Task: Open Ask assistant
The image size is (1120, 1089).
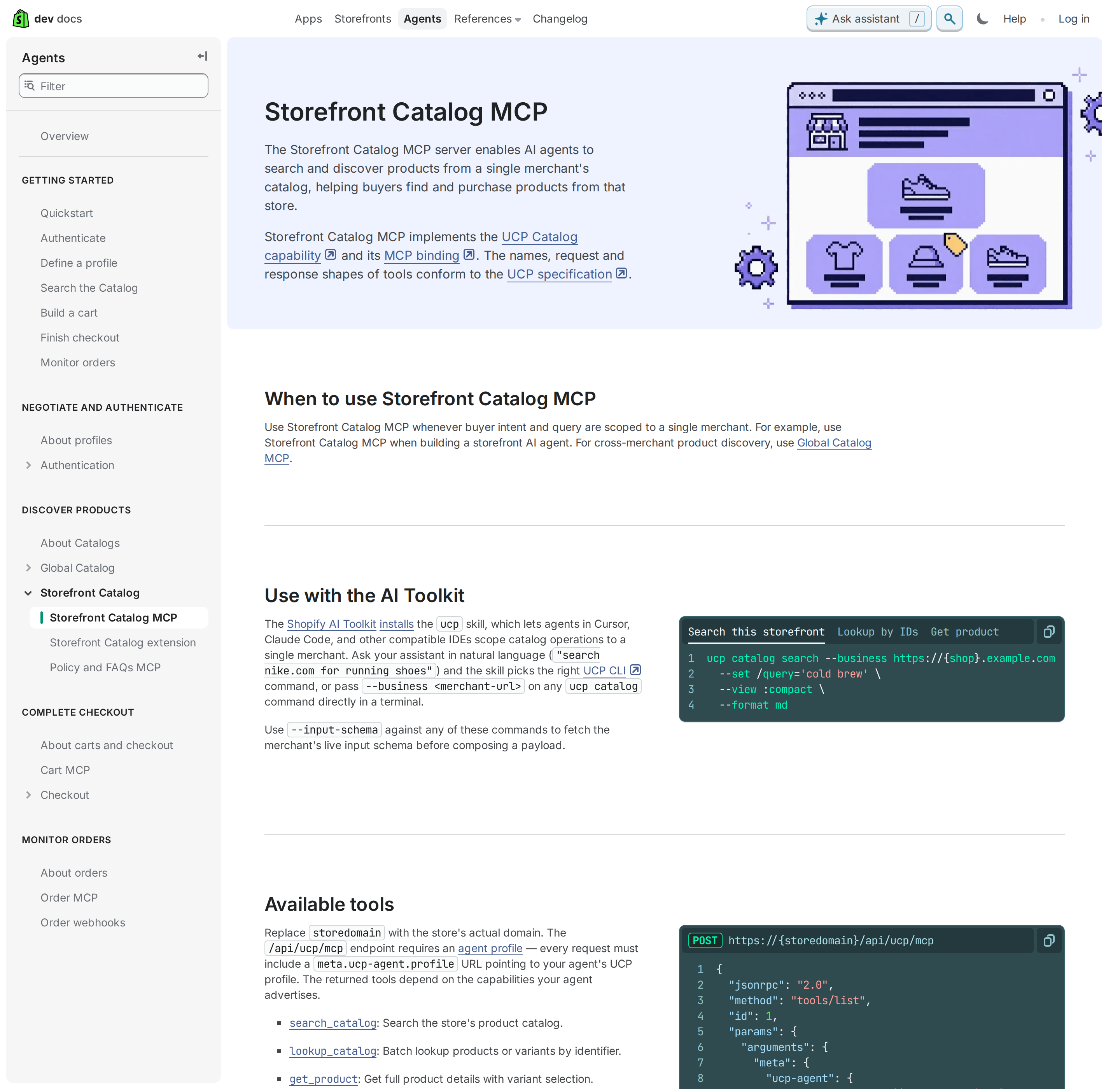Action: point(869,19)
